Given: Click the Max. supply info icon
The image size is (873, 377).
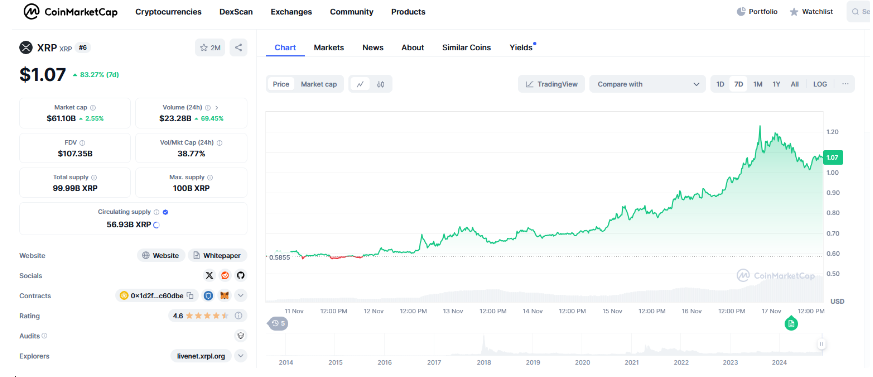Looking at the screenshot, I should pyautogui.click(x=210, y=177).
